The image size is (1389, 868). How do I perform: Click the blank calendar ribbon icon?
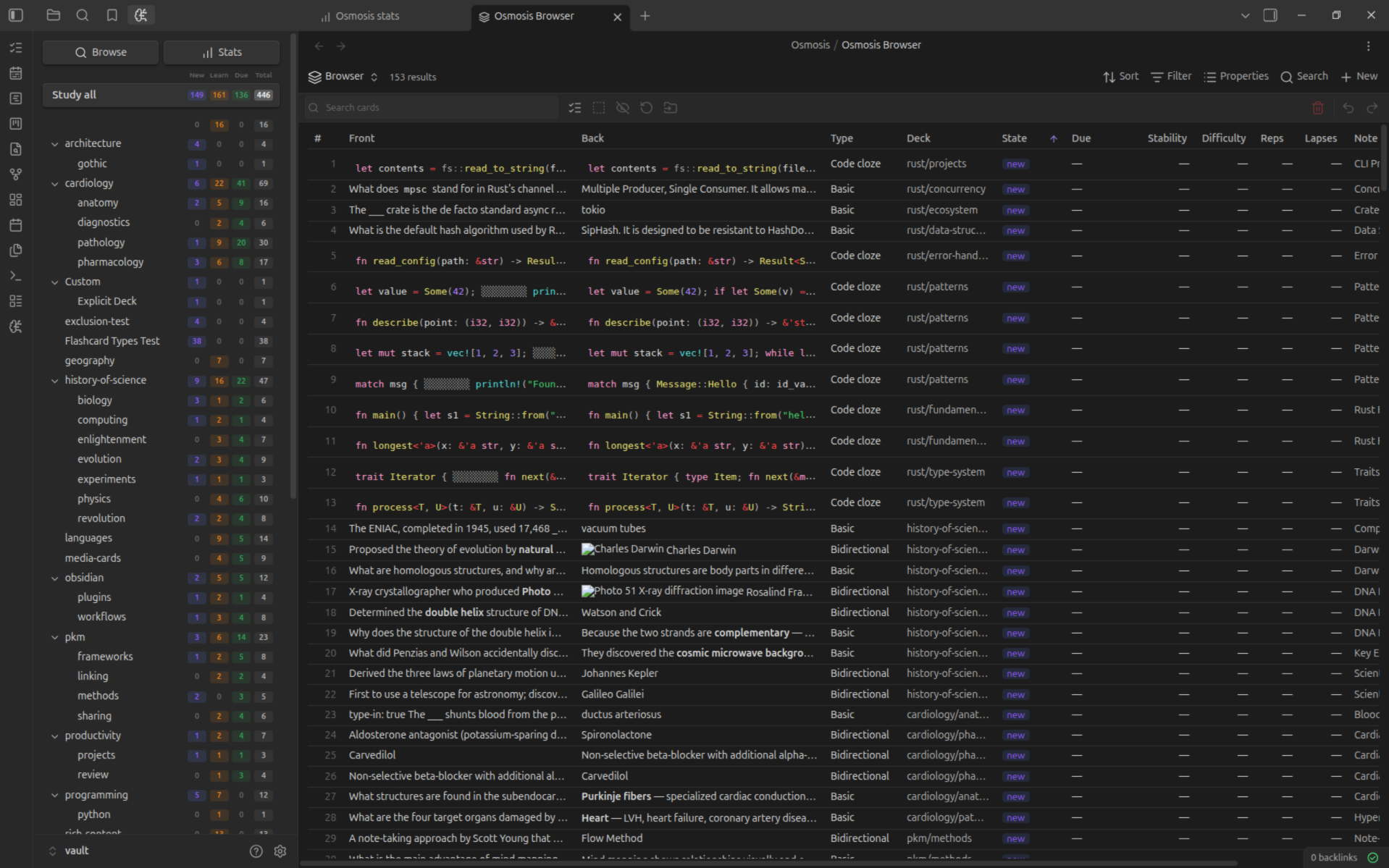coord(16,225)
